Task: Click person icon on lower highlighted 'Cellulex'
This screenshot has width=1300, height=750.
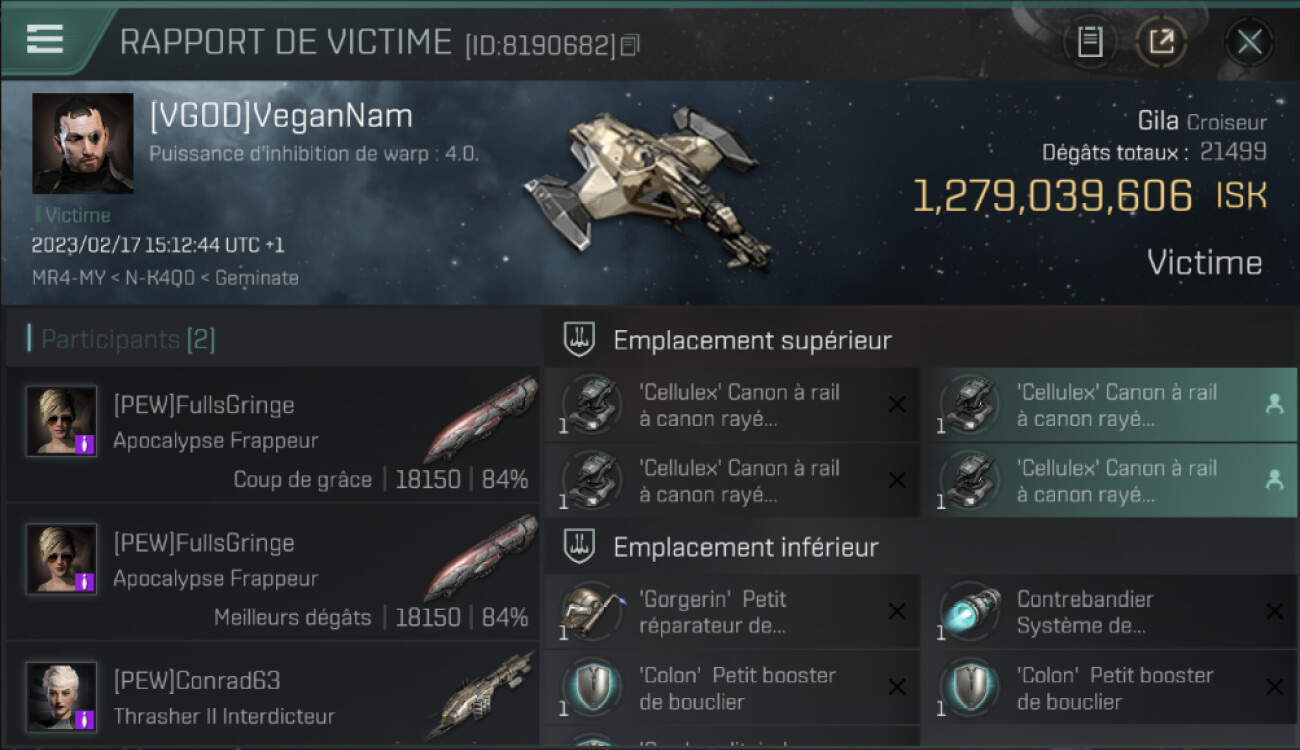Action: click(1274, 480)
